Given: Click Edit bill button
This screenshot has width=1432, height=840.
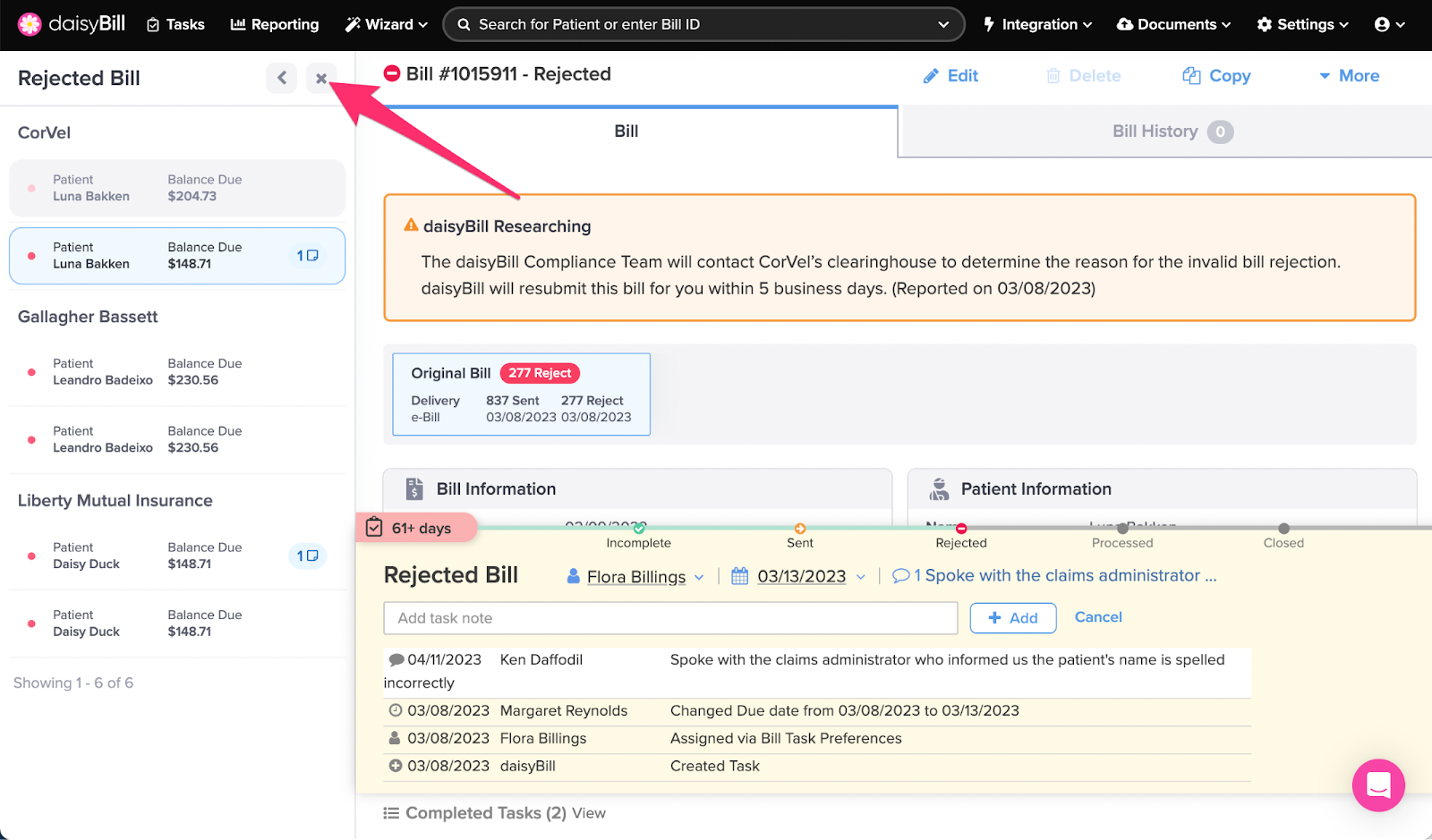Looking at the screenshot, I should tap(950, 76).
